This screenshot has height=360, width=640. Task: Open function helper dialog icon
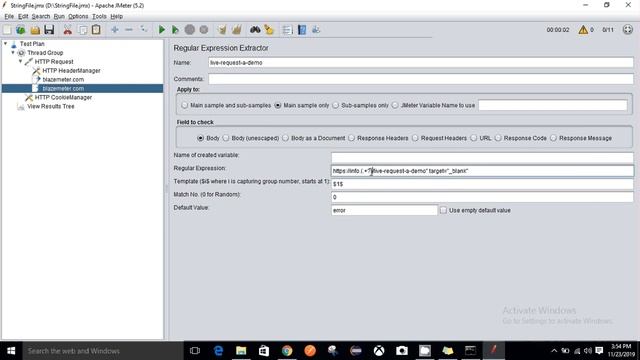click(287, 30)
